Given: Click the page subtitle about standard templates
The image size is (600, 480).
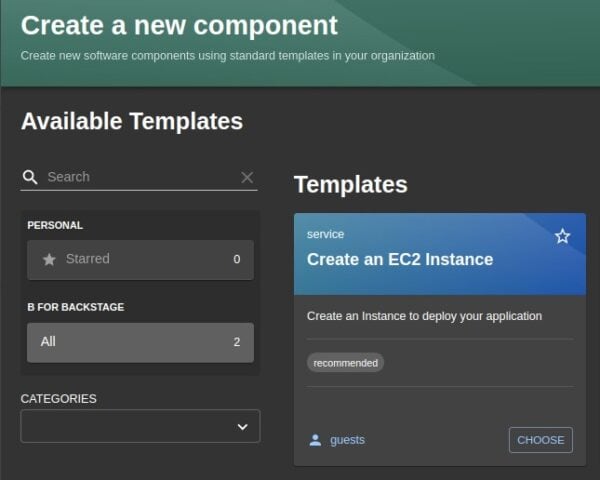Looking at the screenshot, I should [228, 56].
